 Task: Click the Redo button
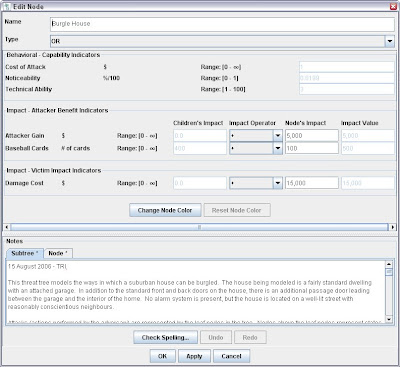(250, 337)
